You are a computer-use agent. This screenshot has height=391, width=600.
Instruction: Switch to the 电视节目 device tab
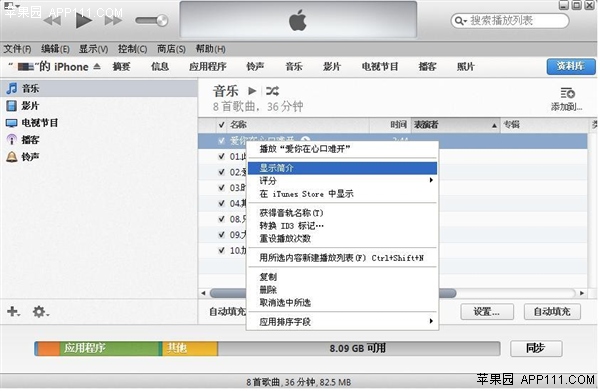tap(380, 67)
